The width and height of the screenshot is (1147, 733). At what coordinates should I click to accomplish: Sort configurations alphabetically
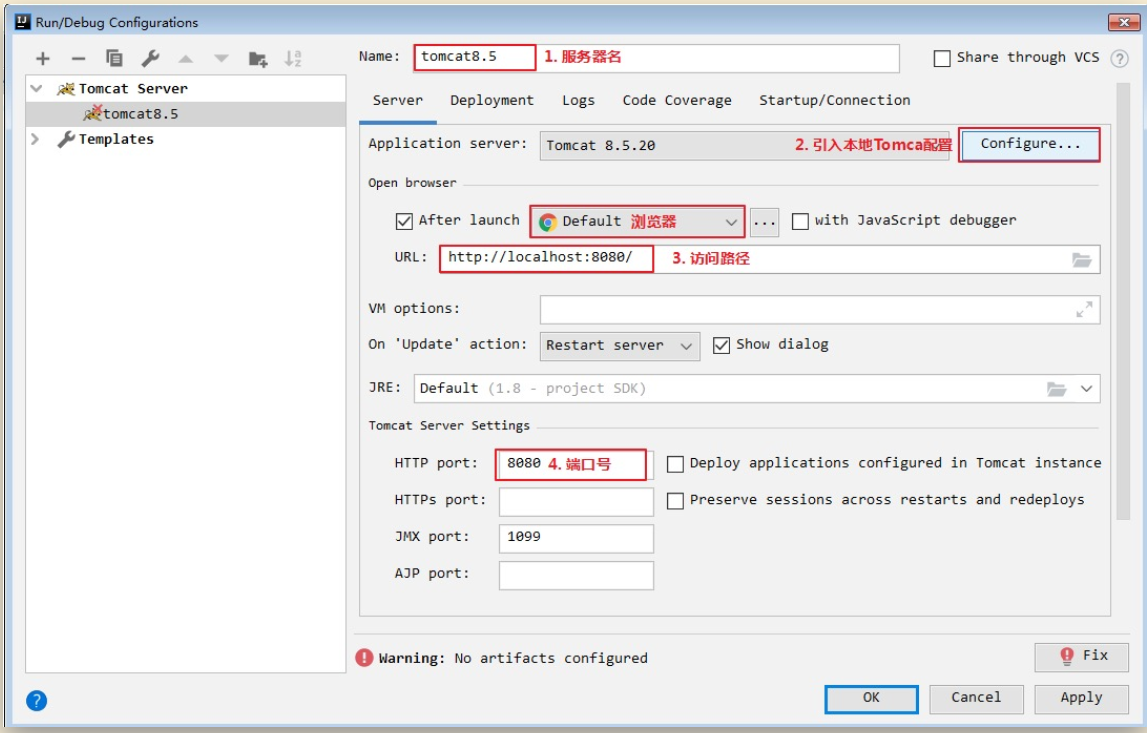coord(293,59)
